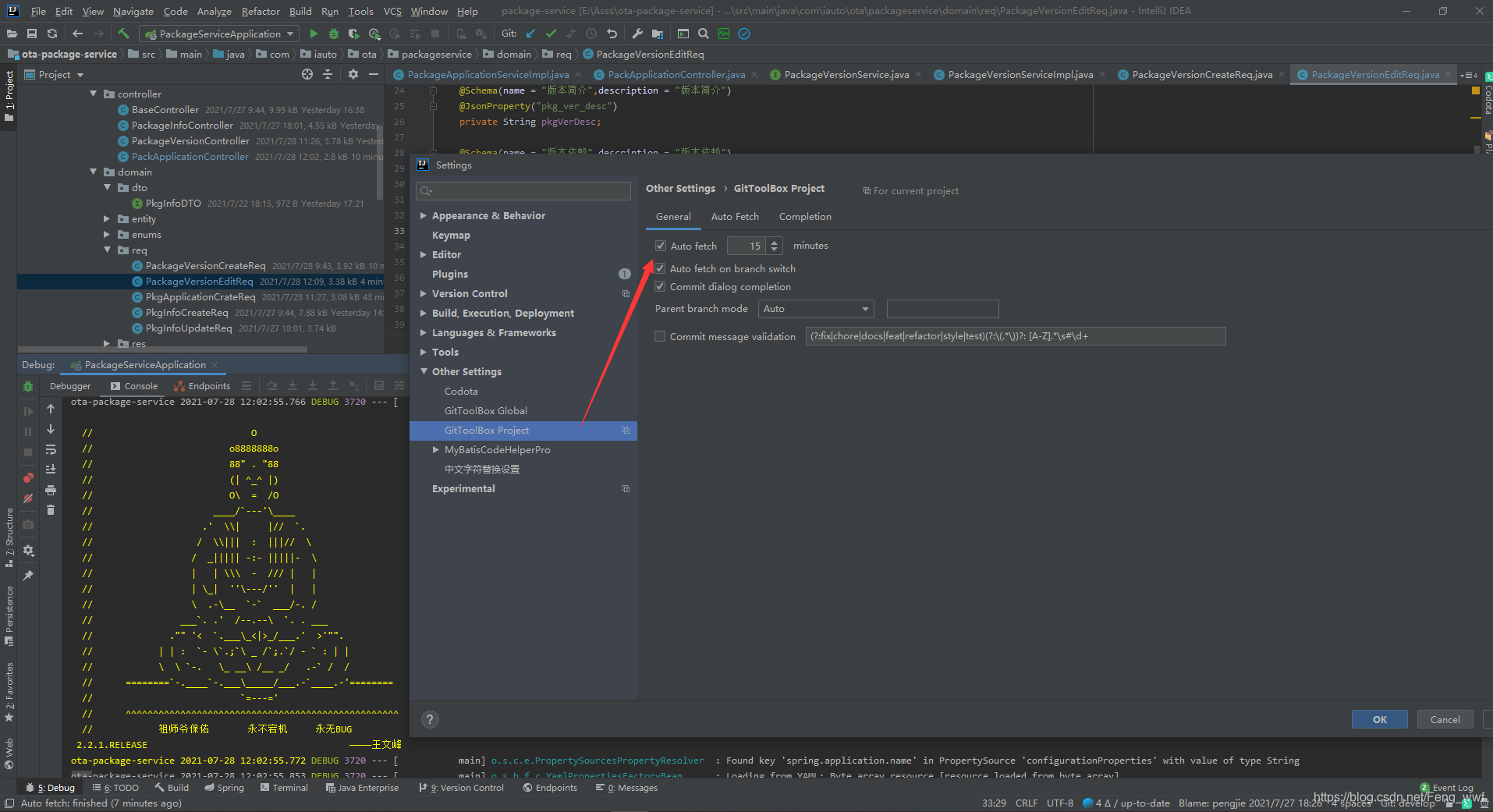Image resolution: width=1493 pixels, height=812 pixels.
Task: Open the VCS menu
Action: 392,11
